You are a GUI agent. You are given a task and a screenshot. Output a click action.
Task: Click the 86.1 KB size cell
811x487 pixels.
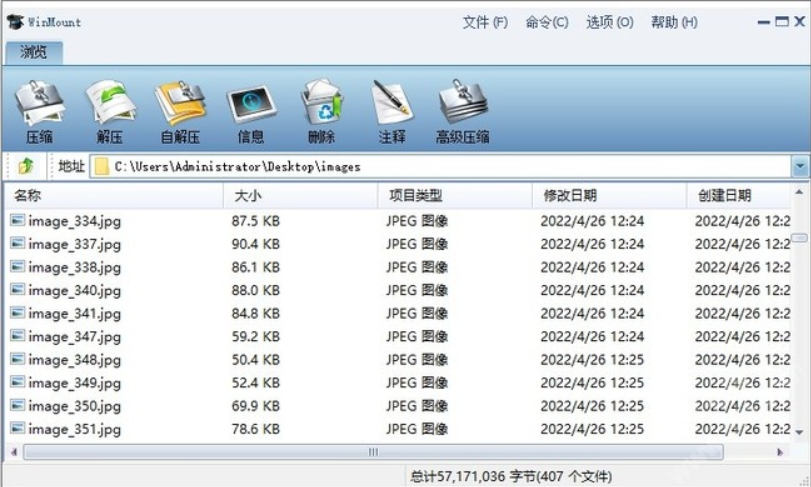(256, 267)
